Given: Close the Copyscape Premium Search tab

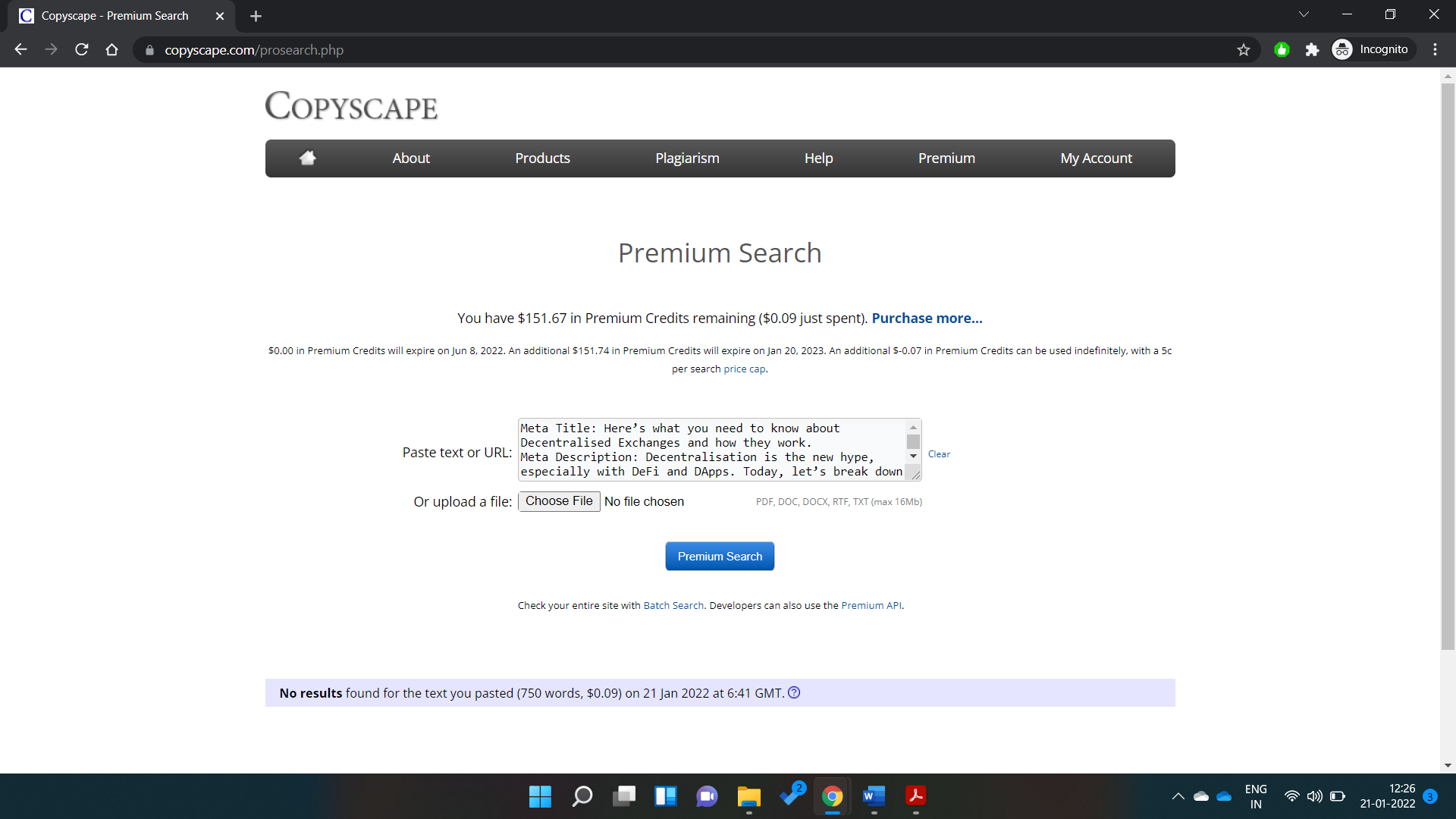Looking at the screenshot, I should pyautogui.click(x=220, y=16).
